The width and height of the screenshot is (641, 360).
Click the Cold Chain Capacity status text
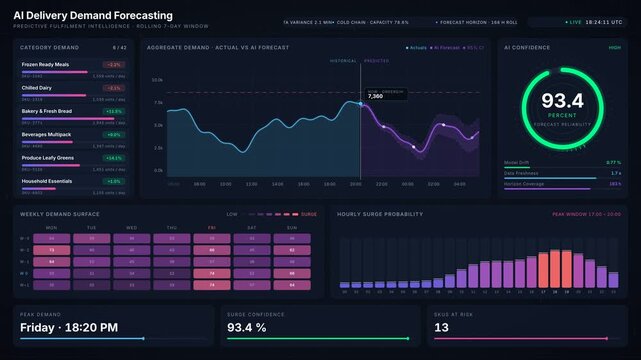372,22
